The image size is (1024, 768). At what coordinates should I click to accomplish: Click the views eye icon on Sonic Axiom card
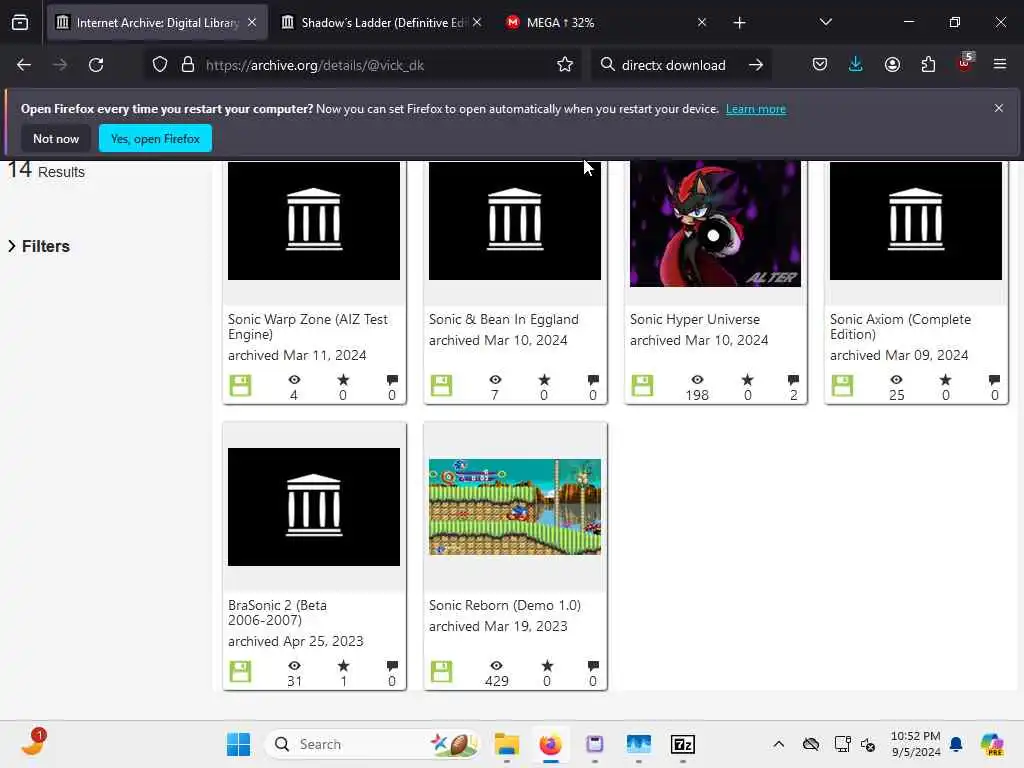[x=897, y=379]
